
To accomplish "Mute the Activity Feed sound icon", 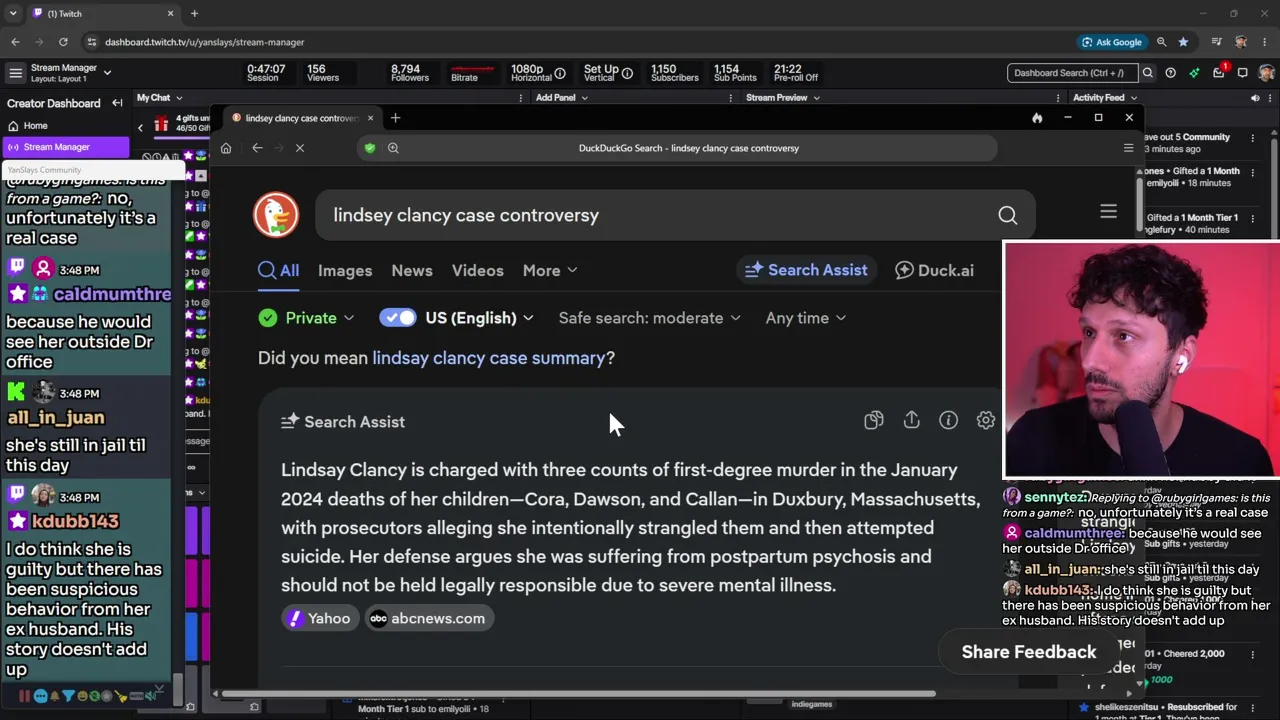I will point(1255,98).
